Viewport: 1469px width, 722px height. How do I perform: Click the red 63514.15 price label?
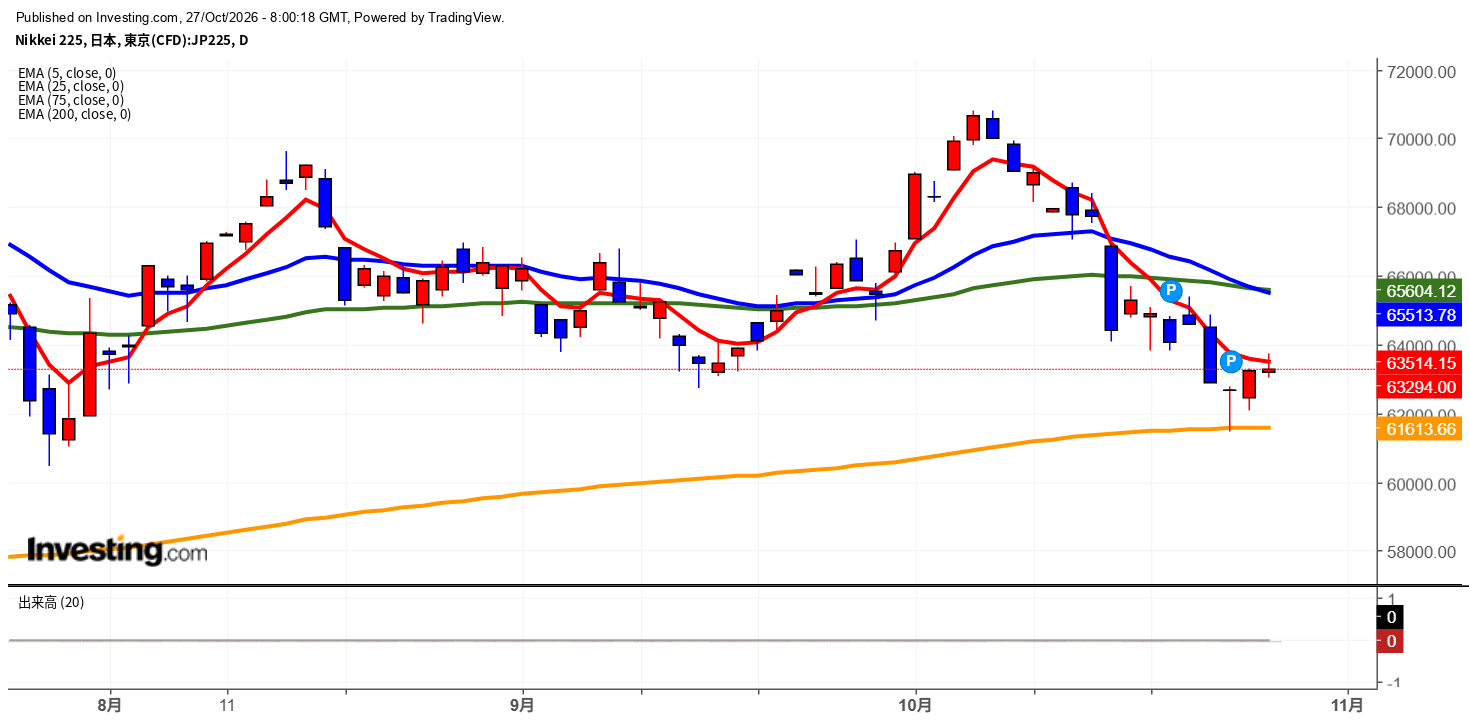1420,362
